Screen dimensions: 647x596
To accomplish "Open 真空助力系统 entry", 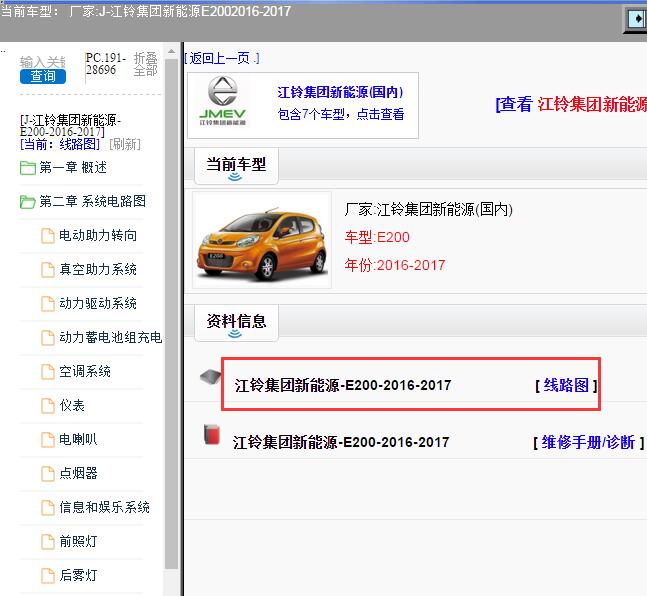I will [x=98, y=270].
